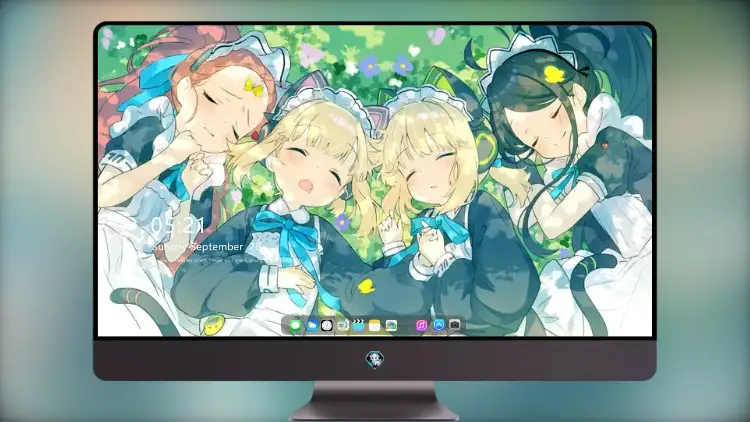Viewport: 750px width, 422px height.
Task: Open the Photos gallery dock icon
Action: (391, 325)
